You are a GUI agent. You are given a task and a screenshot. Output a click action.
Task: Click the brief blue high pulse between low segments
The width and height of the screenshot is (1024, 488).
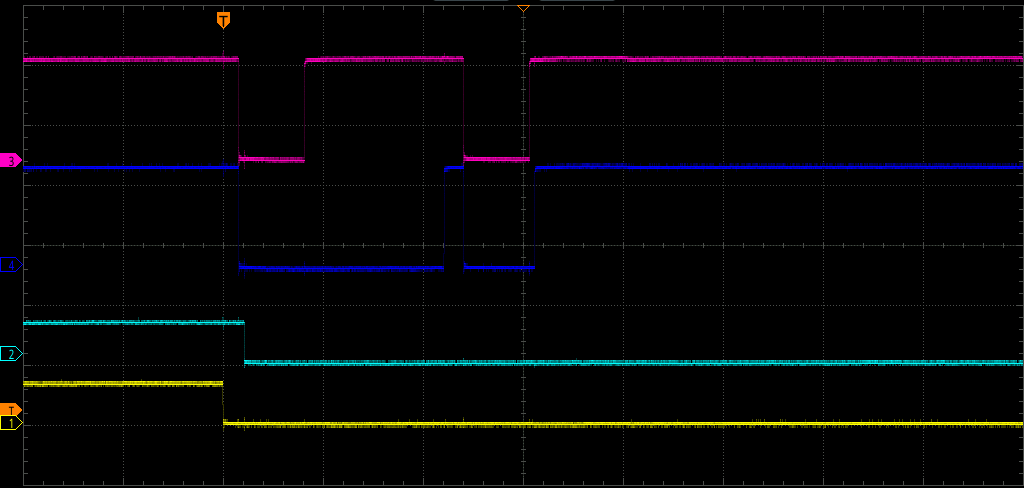454,168
